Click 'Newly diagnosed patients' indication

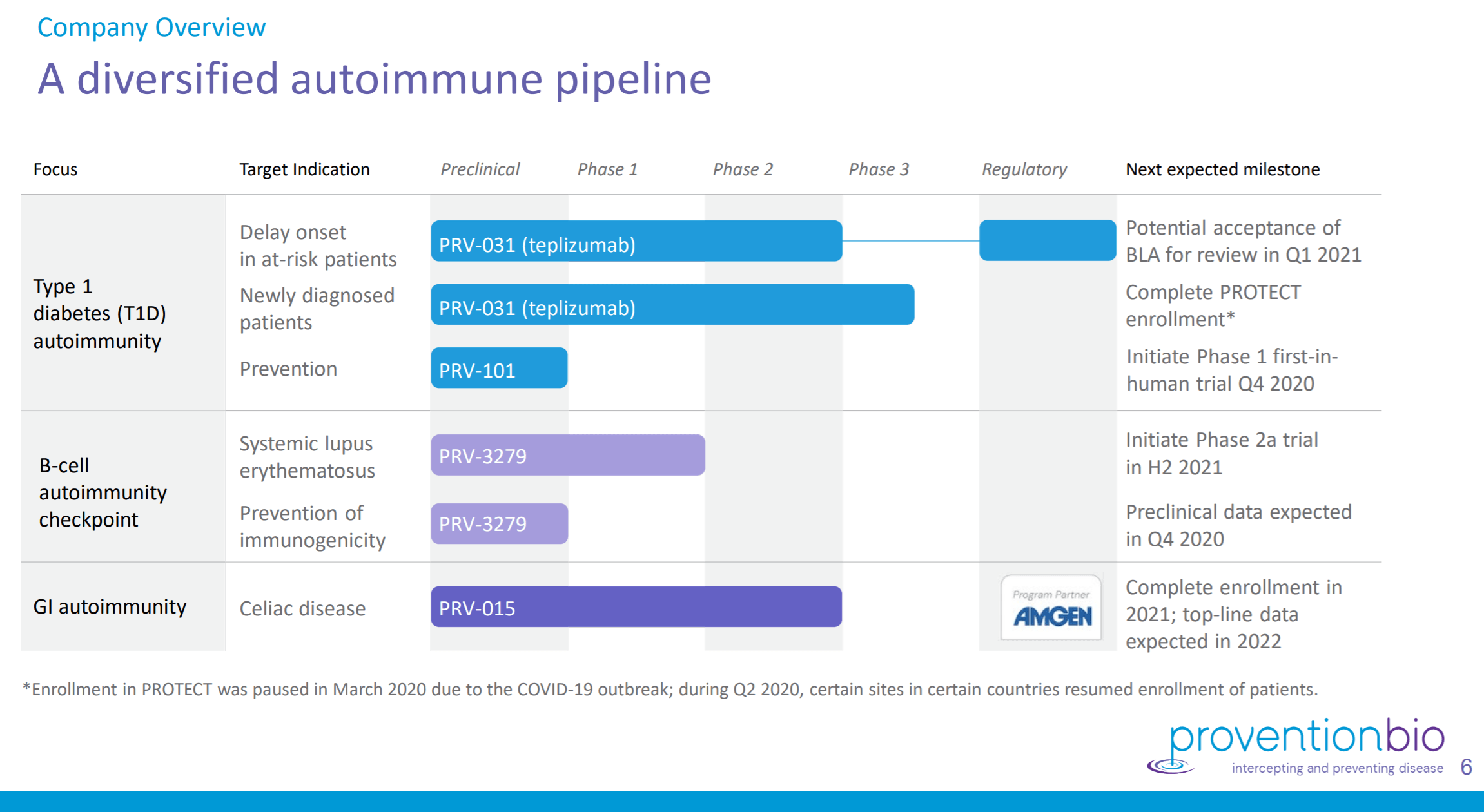tap(317, 309)
